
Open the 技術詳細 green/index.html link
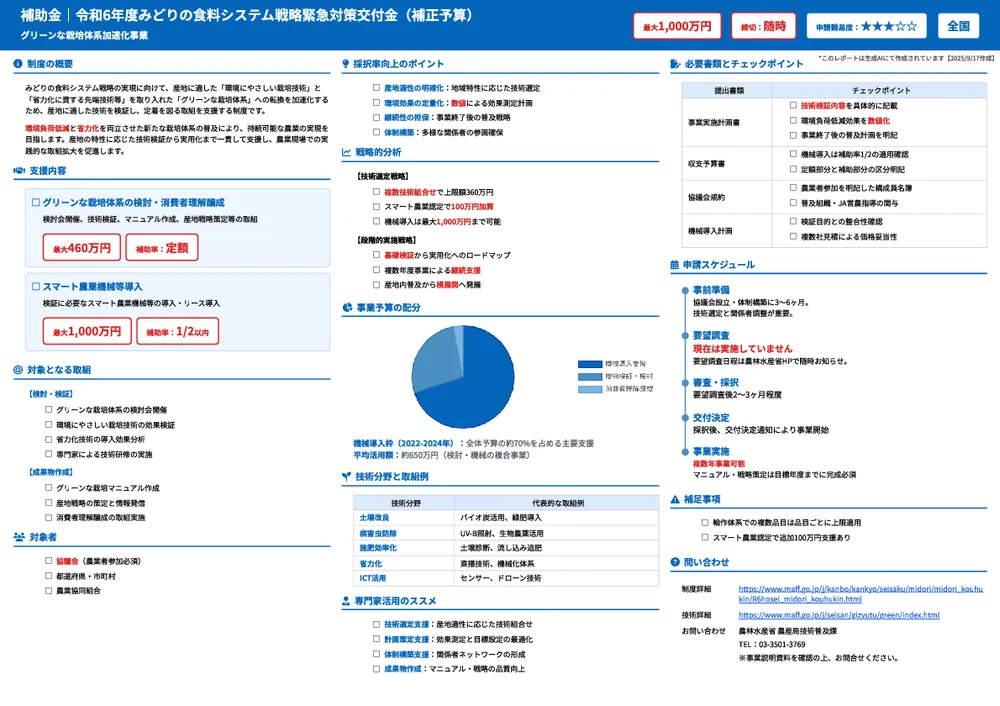[x=838, y=615]
